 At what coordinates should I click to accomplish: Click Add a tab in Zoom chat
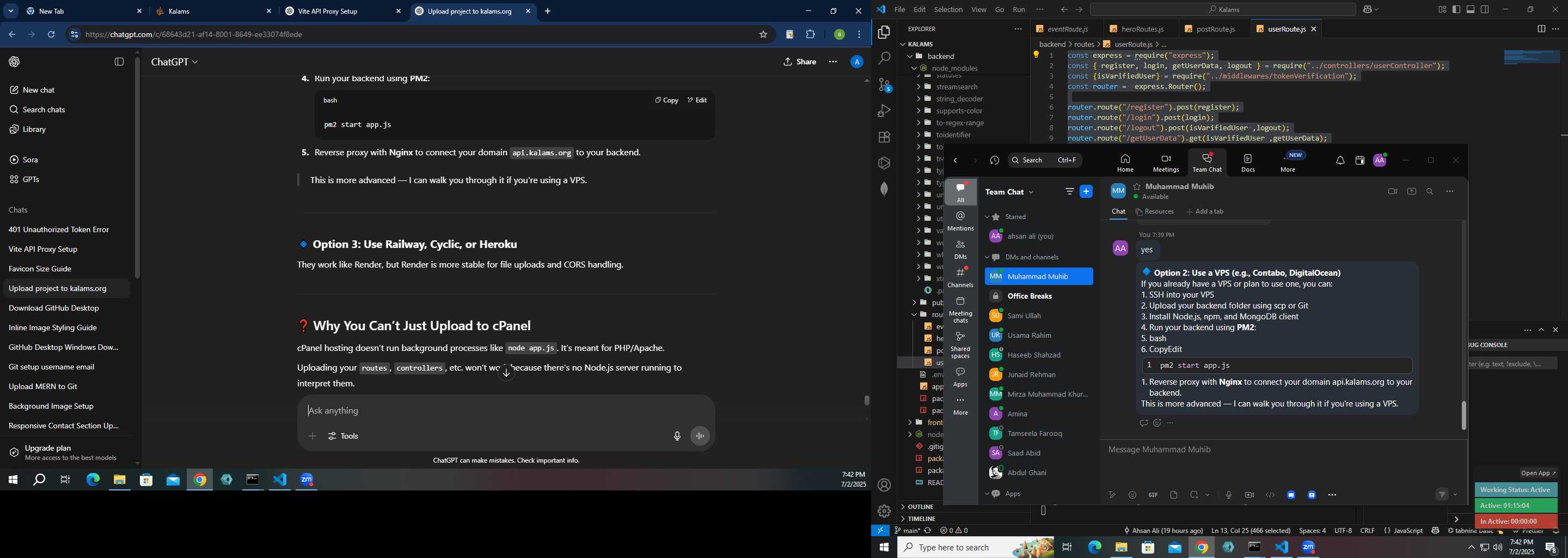click(x=1205, y=211)
